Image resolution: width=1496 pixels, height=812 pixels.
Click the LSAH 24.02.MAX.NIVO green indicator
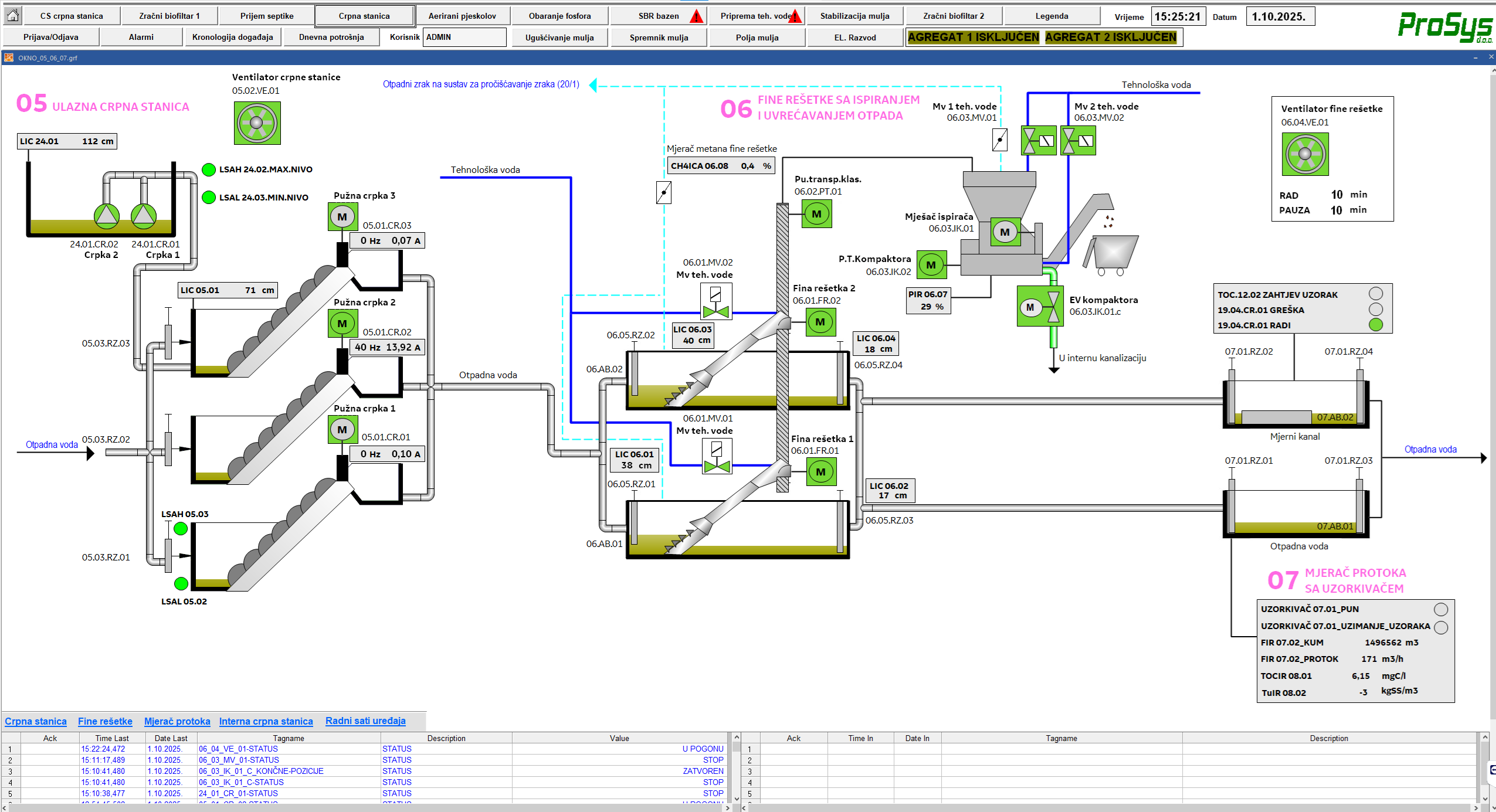[209, 170]
